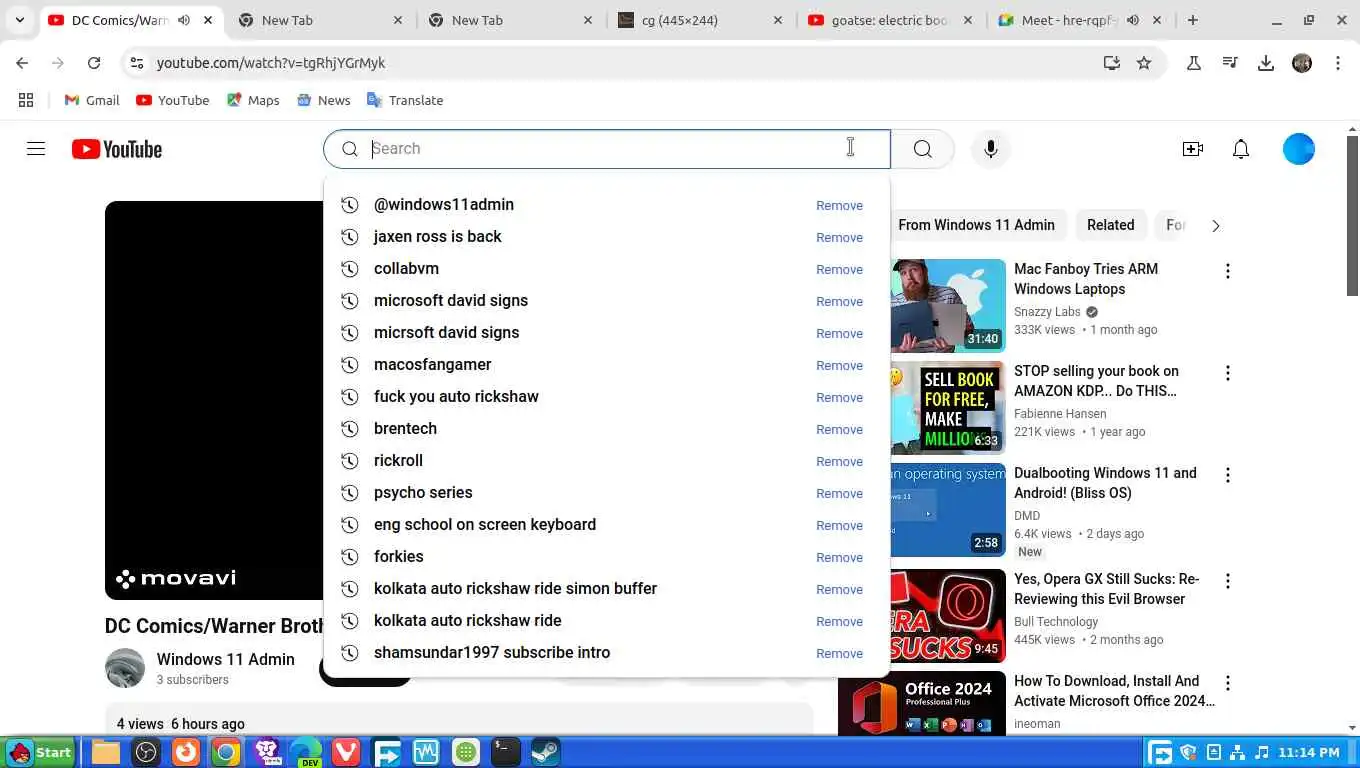The image size is (1360, 768).
Task: Click the address bar URL
Action: [271, 63]
